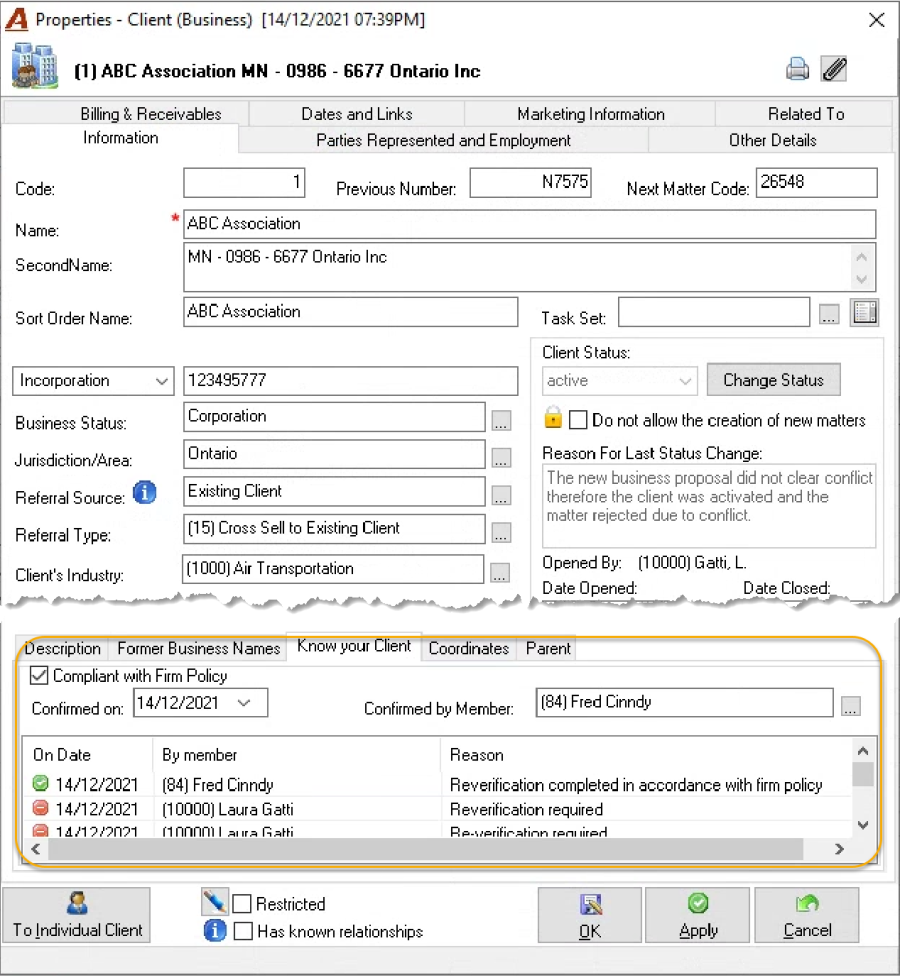Viewport: 900px width, 980px height.
Task: Click the Previous Number field
Action: pos(530,182)
